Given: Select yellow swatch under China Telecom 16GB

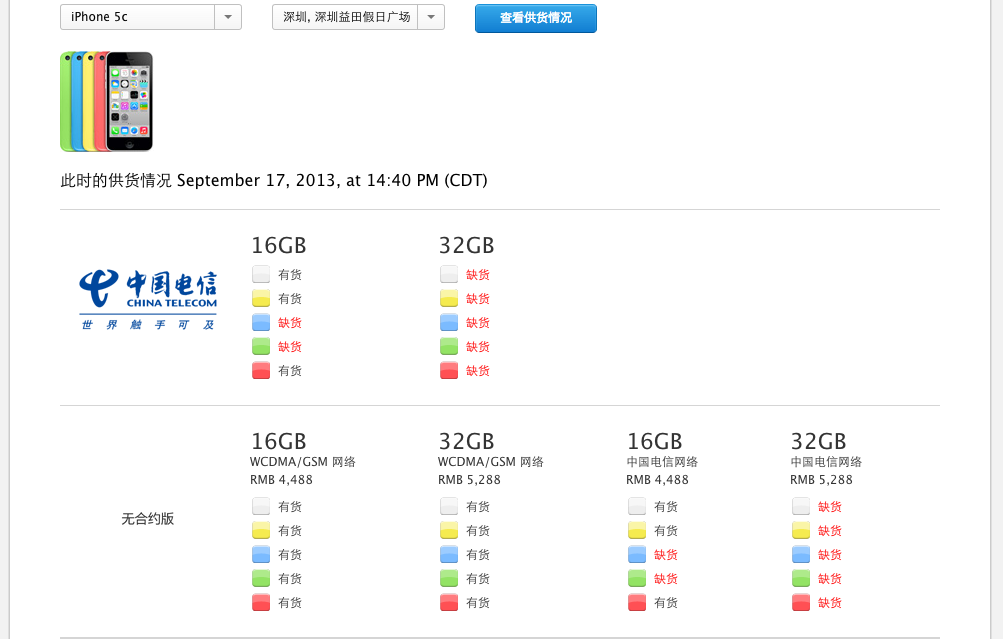Looking at the screenshot, I should tap(261, 299).
